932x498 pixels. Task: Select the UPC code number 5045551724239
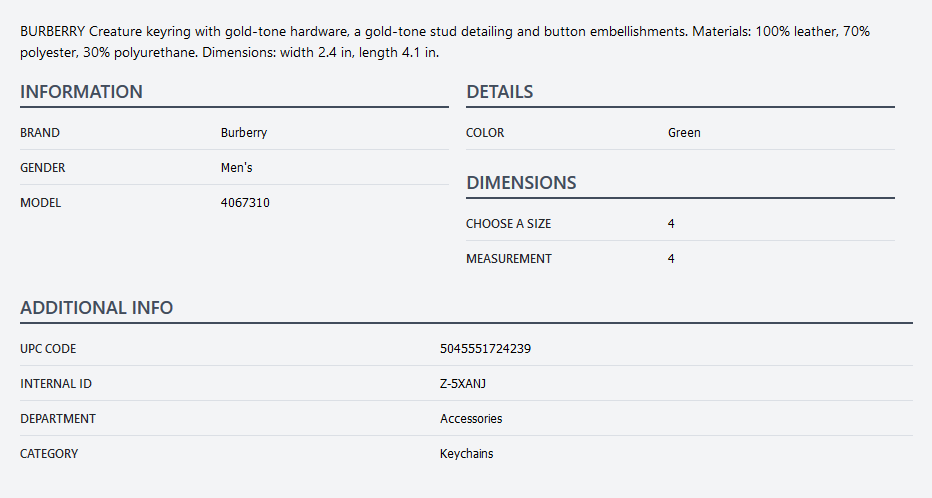point(485,349)
